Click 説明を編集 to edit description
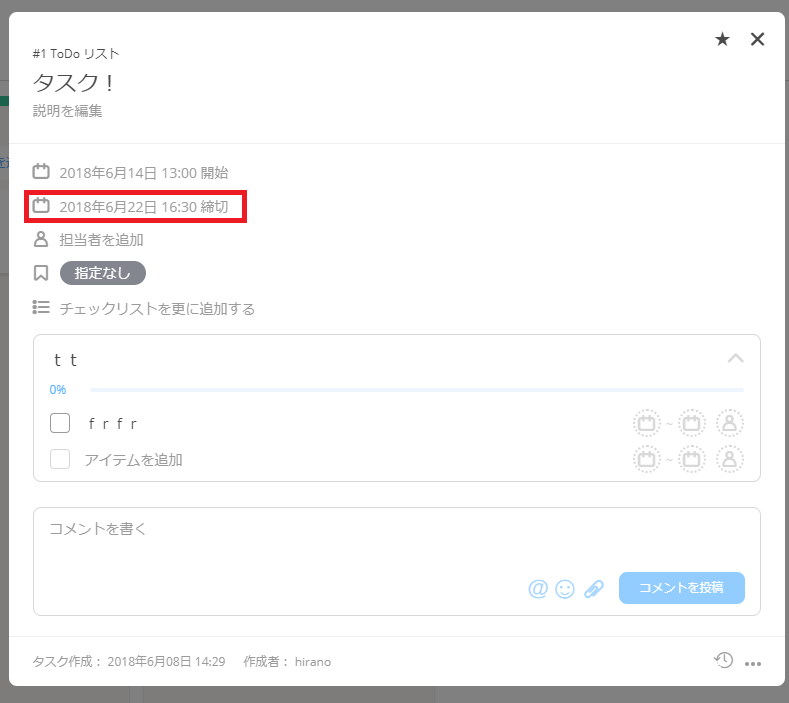 (x=67, y=111)
